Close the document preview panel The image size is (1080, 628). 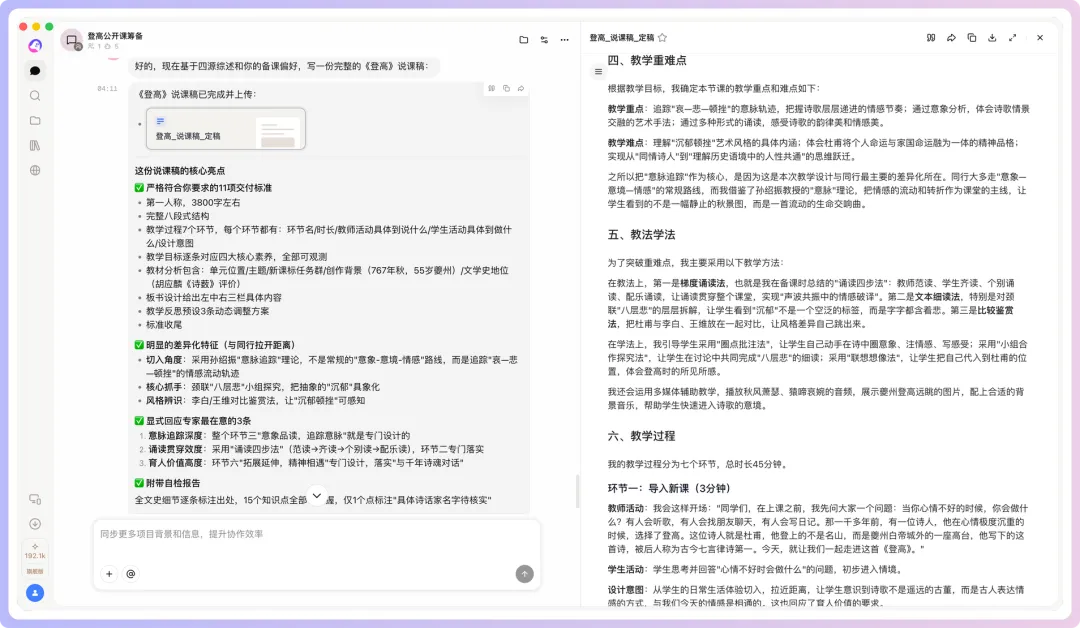coord(1040,38)
